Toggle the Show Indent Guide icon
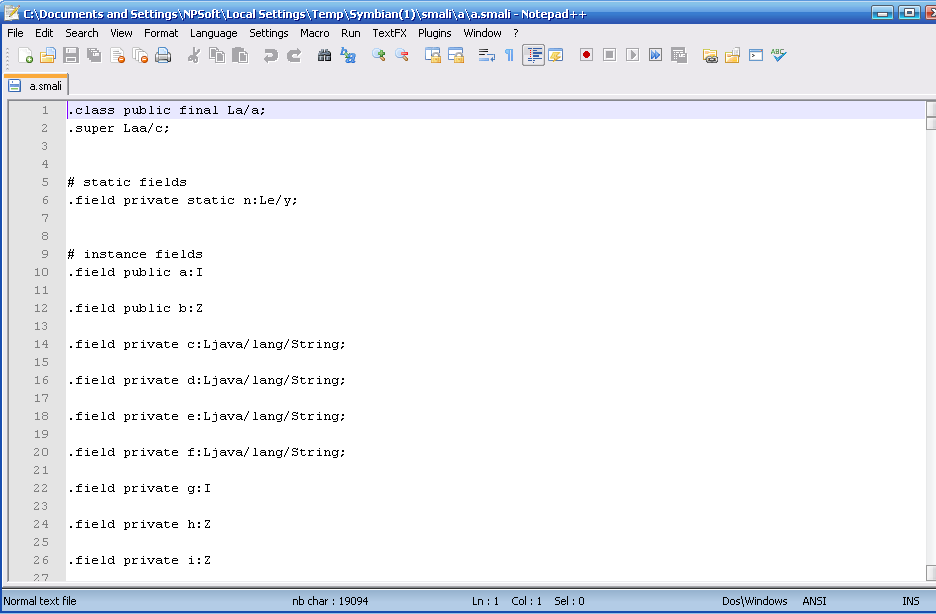Image resolution: width=936 pixels, height=614 pixels. pos(533,55)
